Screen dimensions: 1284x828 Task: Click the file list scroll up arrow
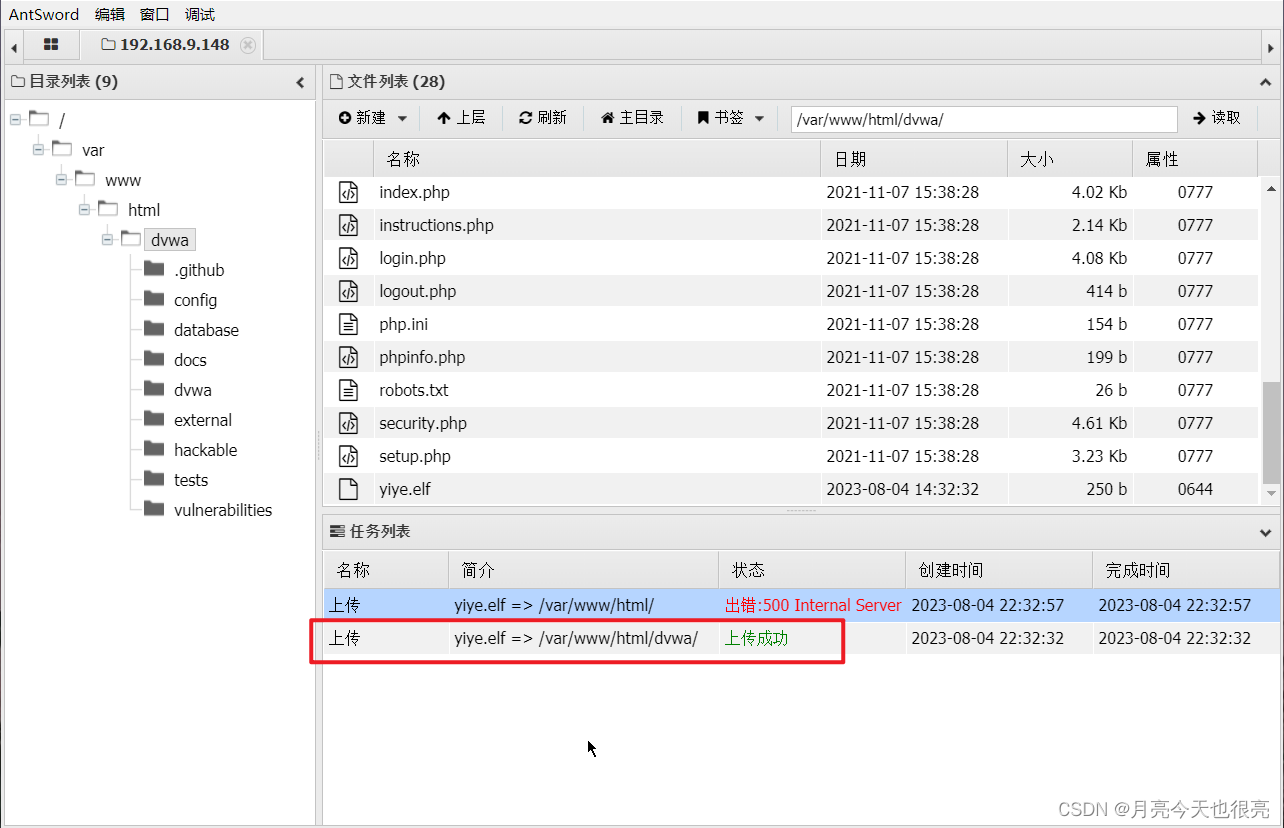(x=1271, y=187)
